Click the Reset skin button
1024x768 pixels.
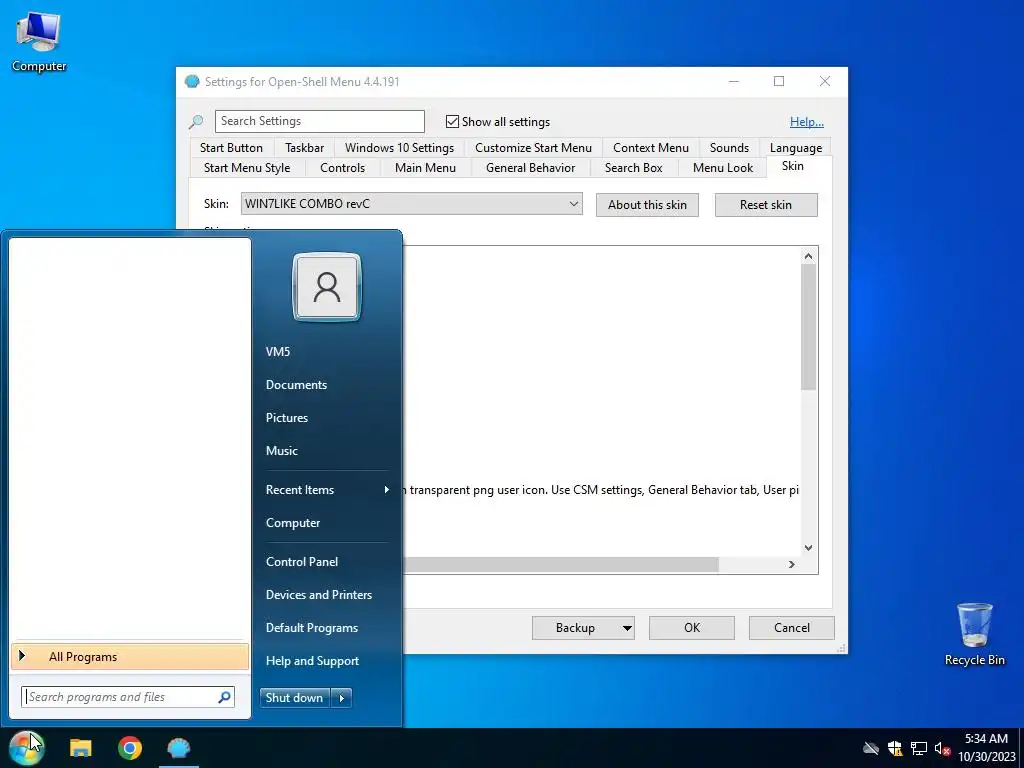(x=765, y=205)
